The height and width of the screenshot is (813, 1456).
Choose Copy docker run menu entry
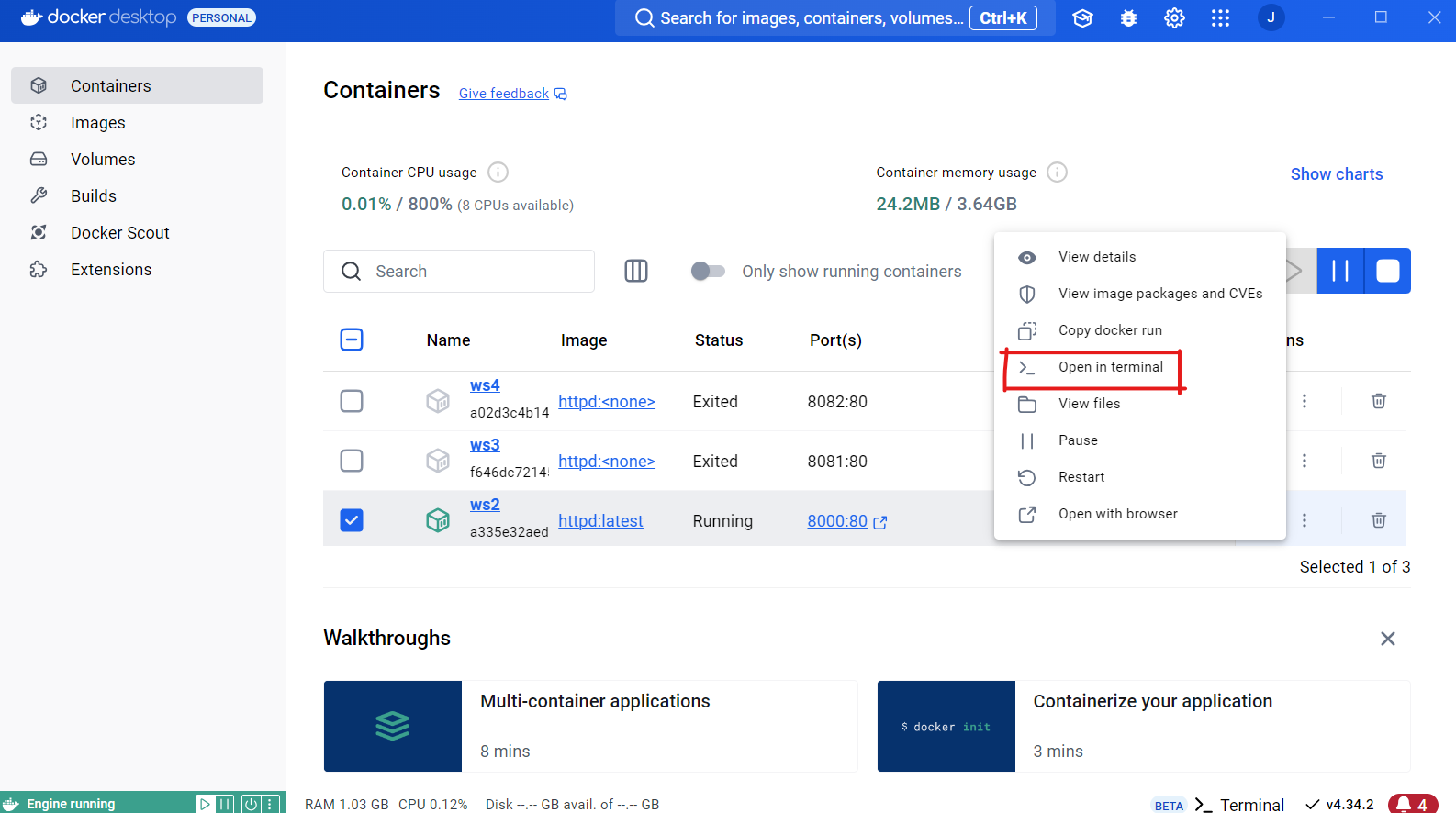pyautogui.click(x=1139, y=330)
